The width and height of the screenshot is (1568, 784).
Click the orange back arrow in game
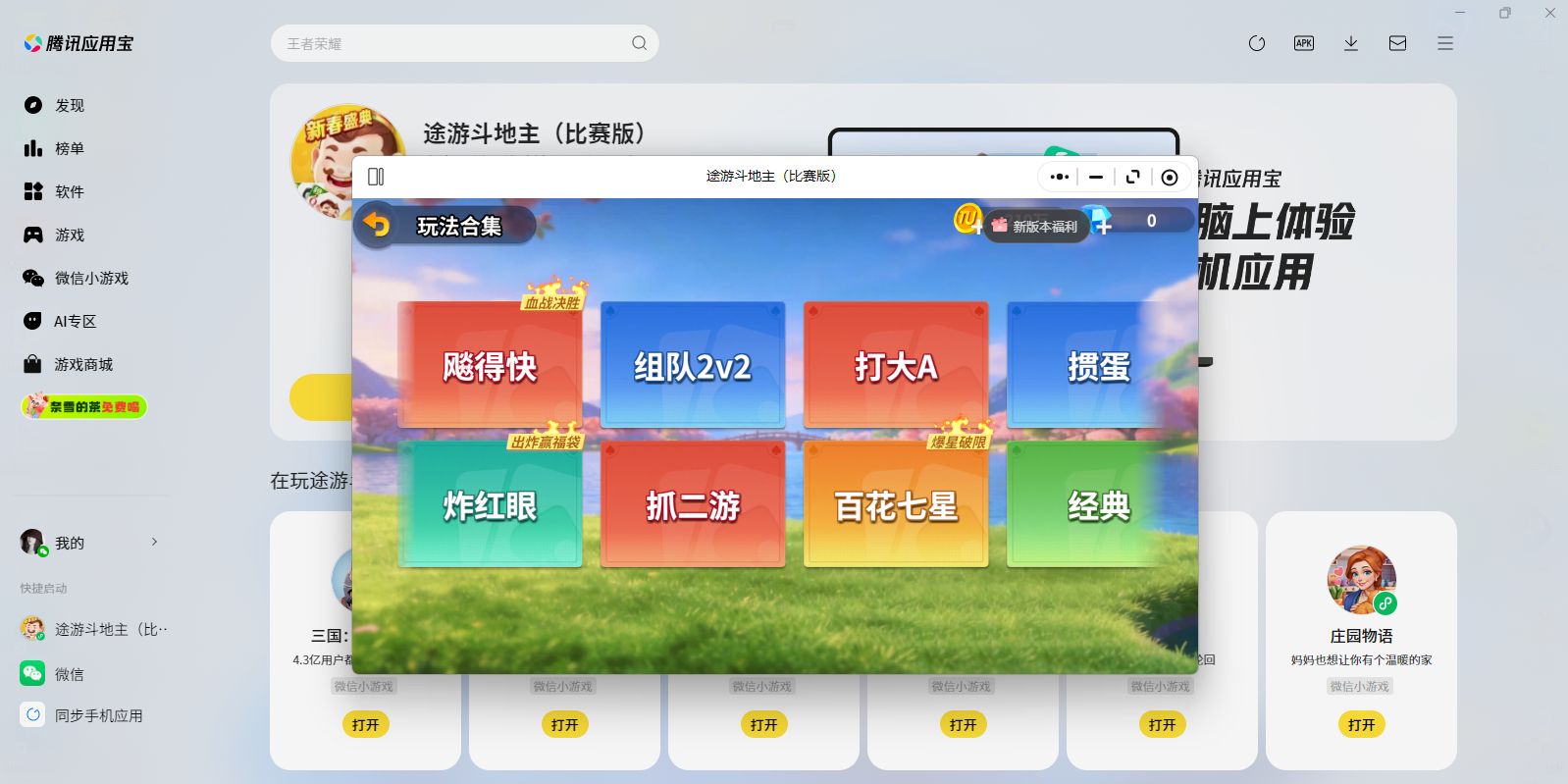[x=377, y=225]
